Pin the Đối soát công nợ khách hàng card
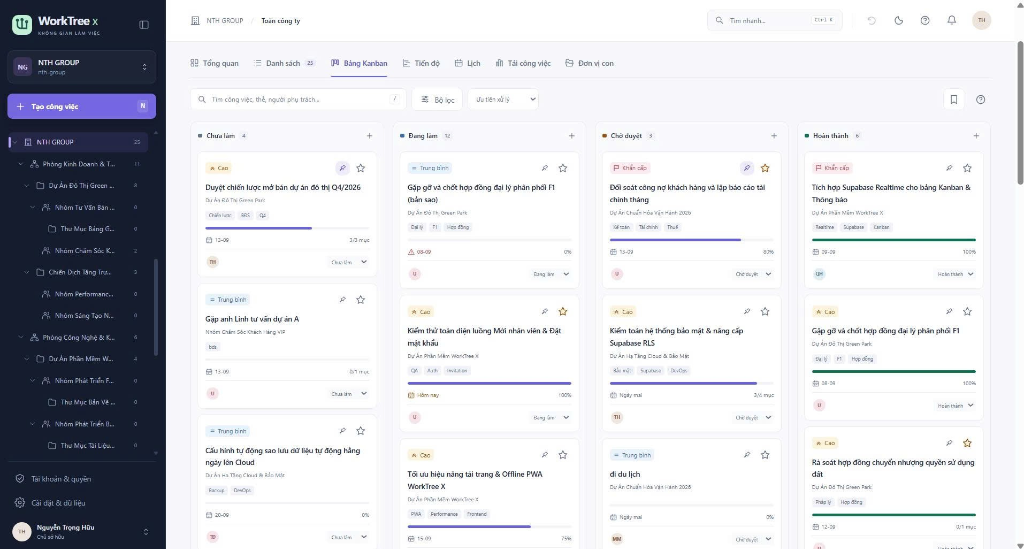 pyautogui.click(x=746, y=168)
